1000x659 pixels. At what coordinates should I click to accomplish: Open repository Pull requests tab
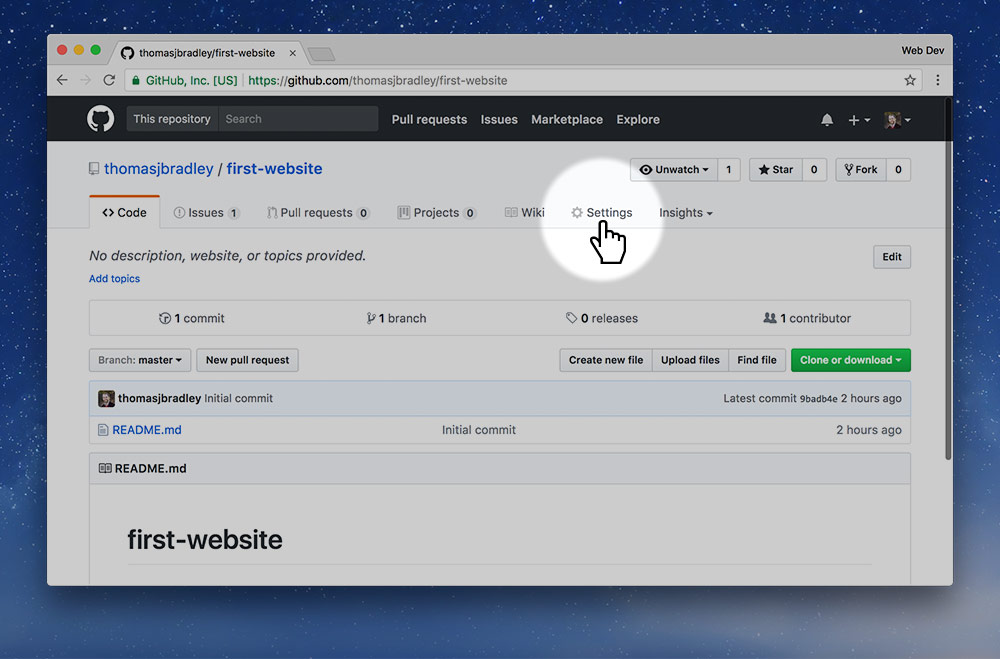pos(318,212)
